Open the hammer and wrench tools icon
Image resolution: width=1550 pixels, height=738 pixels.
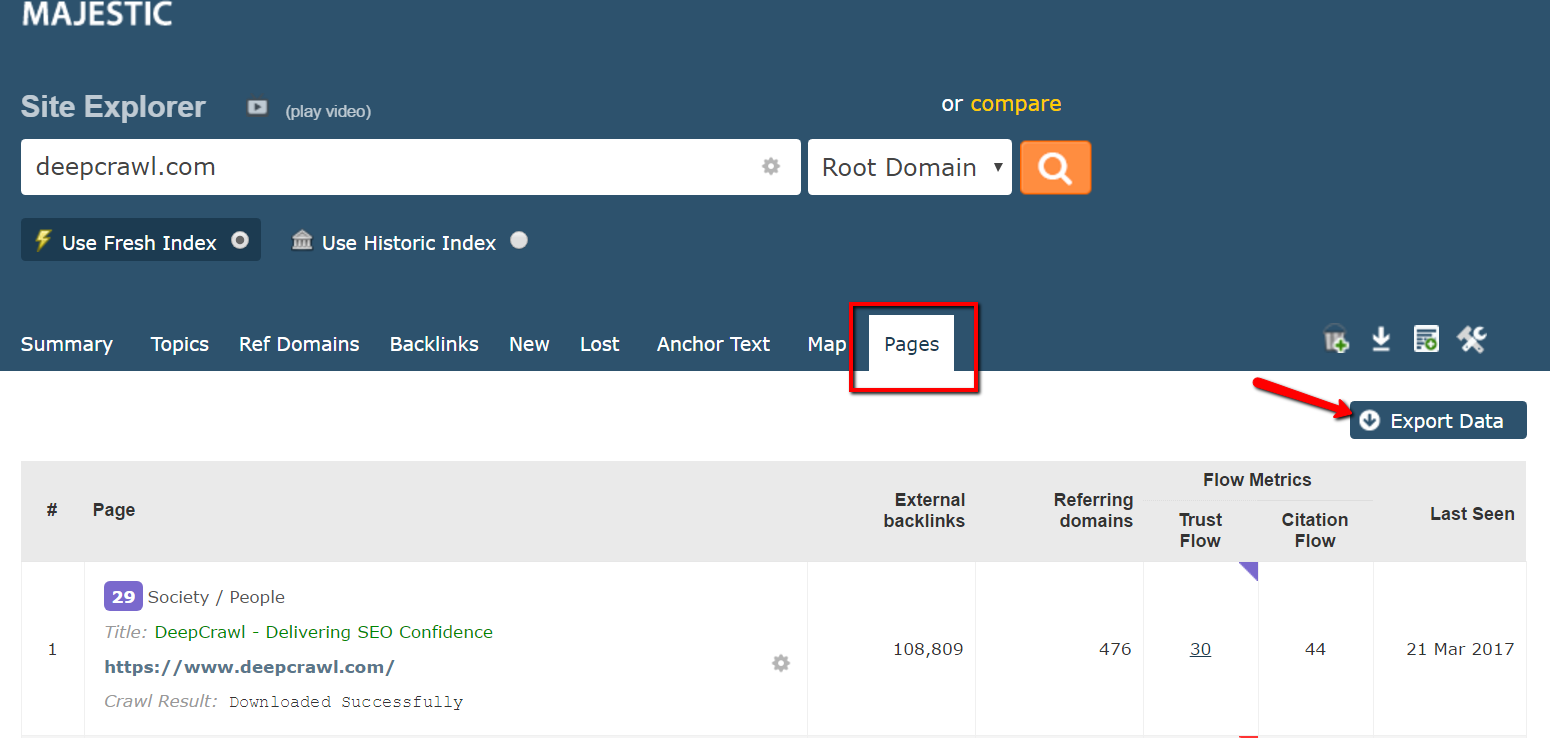tap(1472, 339)
